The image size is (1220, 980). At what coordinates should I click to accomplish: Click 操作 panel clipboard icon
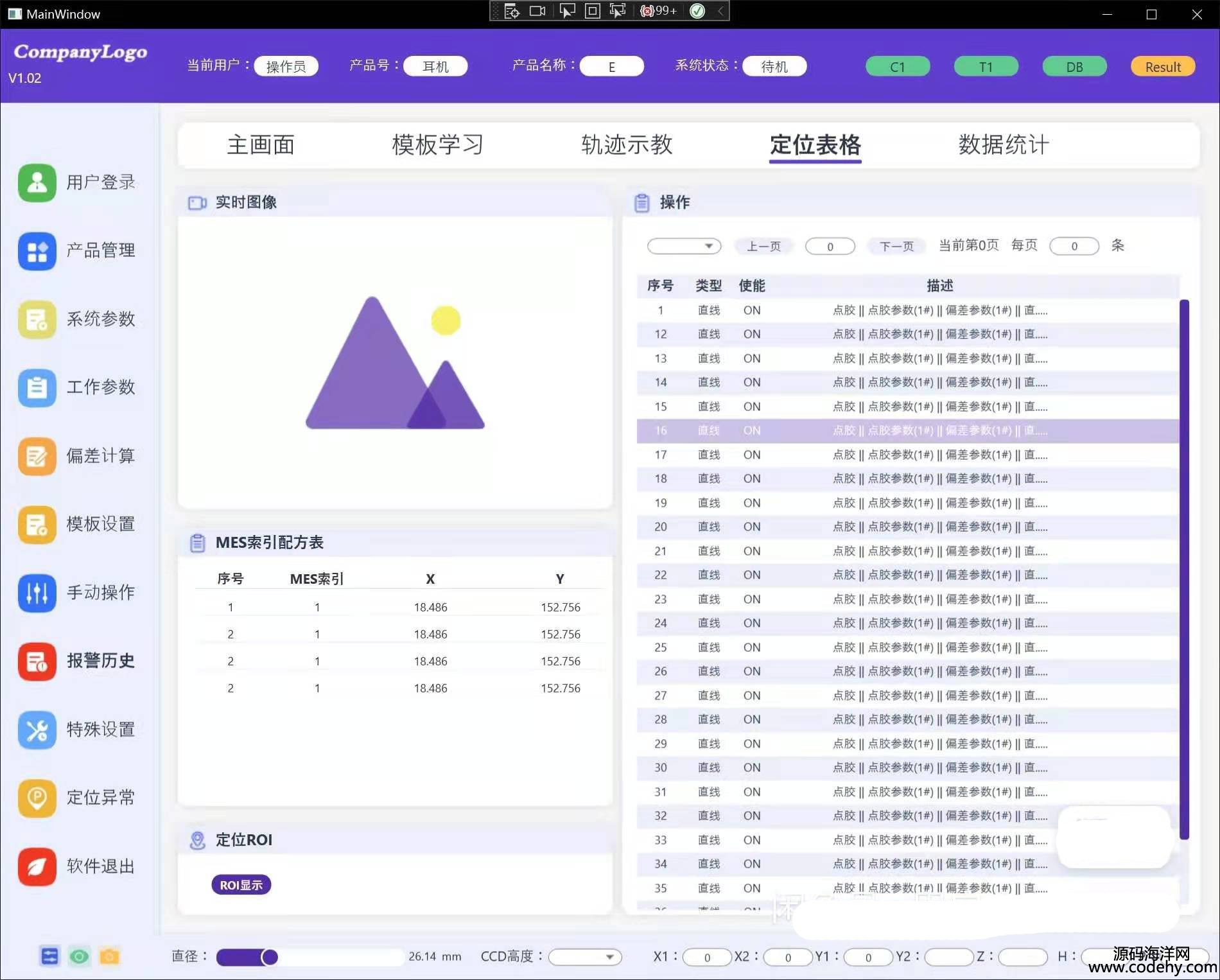642,202
